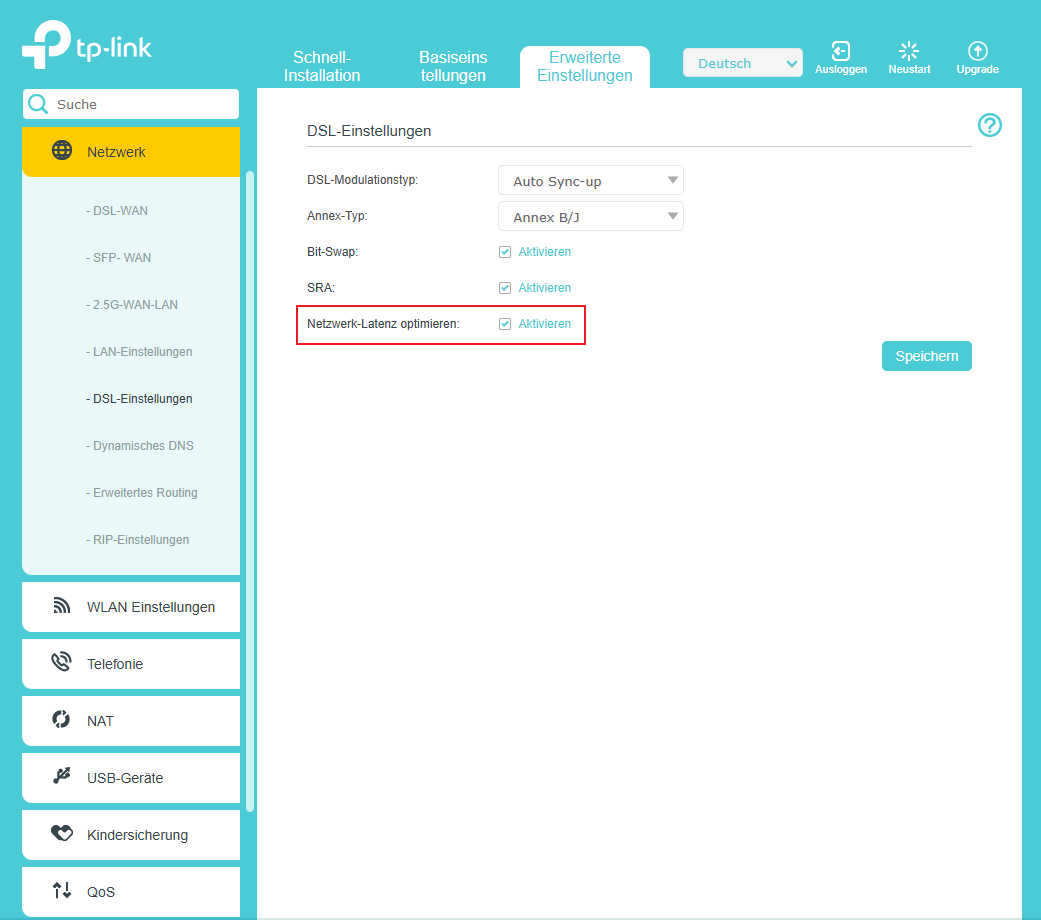Click the Suche search field
This screenshot has height=920, width=1041.
click(140, 104)
